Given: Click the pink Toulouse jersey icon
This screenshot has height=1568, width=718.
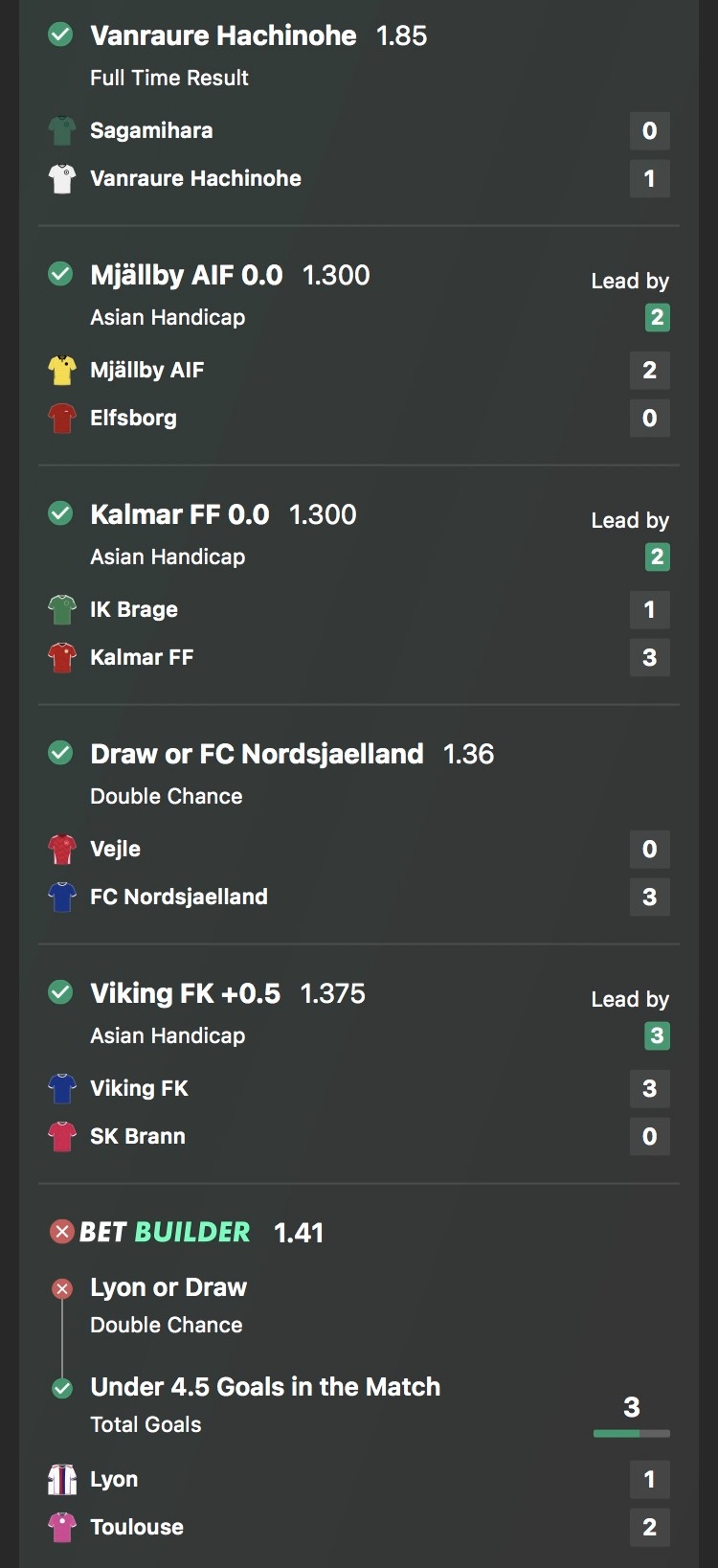Looking at the screenshot, I should pyautogui.click(x=62, y=1528).
